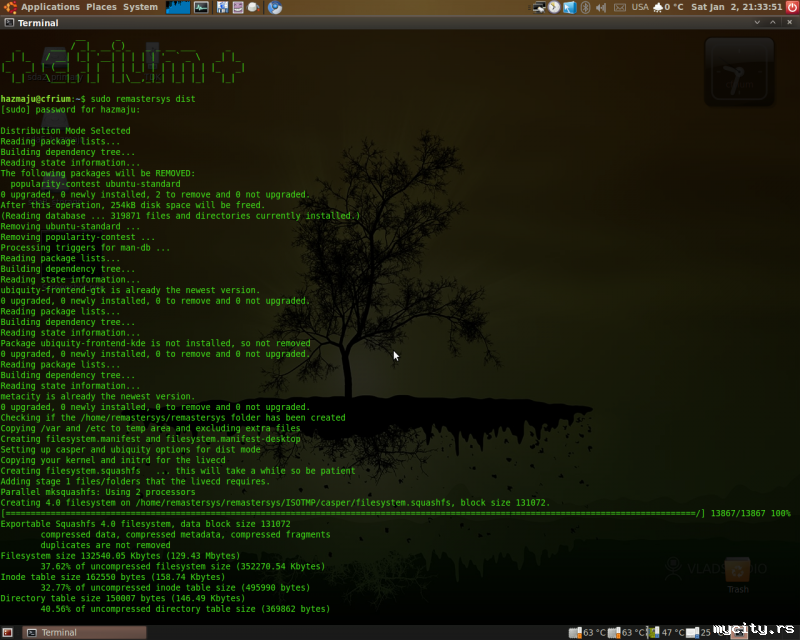Click the 'popularity-contest ubuntu-standard' line

(x=95, y=184)
